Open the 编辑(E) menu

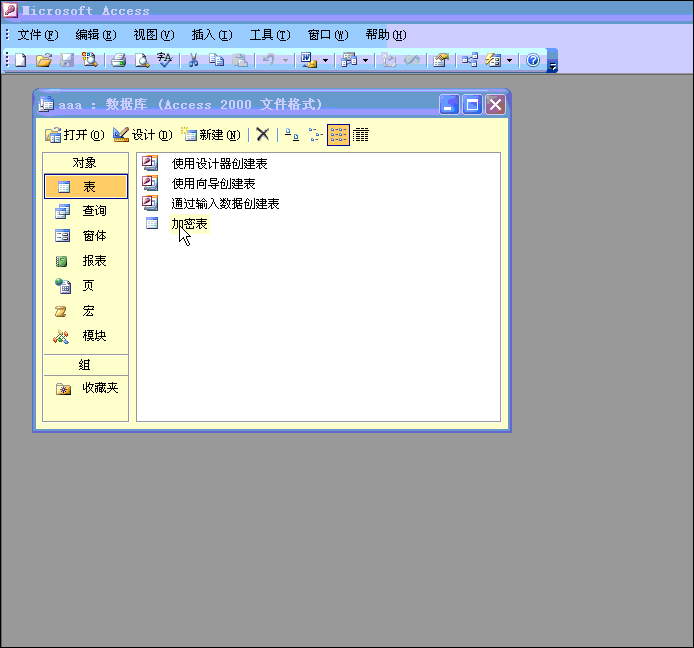96,35
